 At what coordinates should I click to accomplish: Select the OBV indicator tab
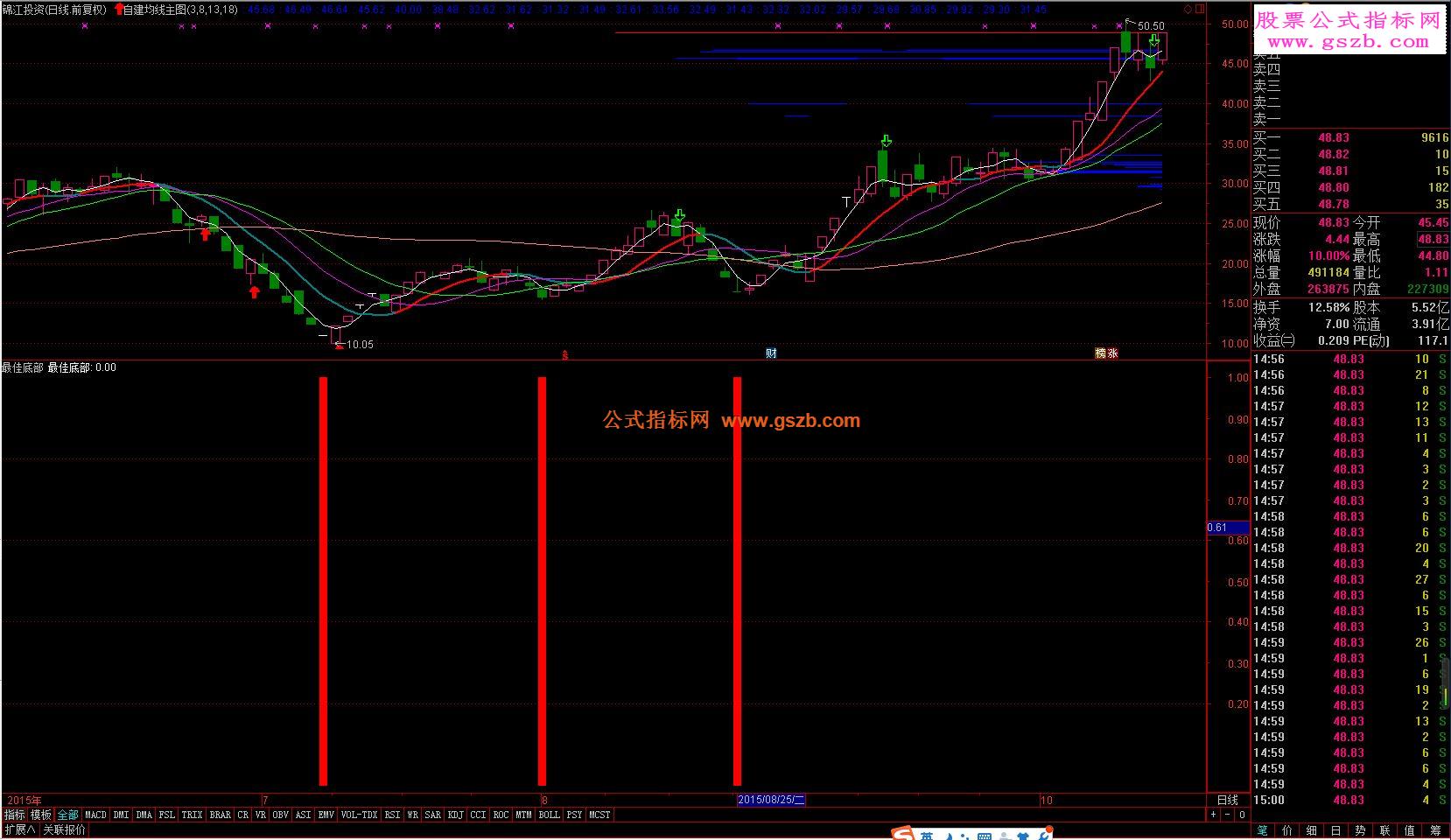point(280,815)
